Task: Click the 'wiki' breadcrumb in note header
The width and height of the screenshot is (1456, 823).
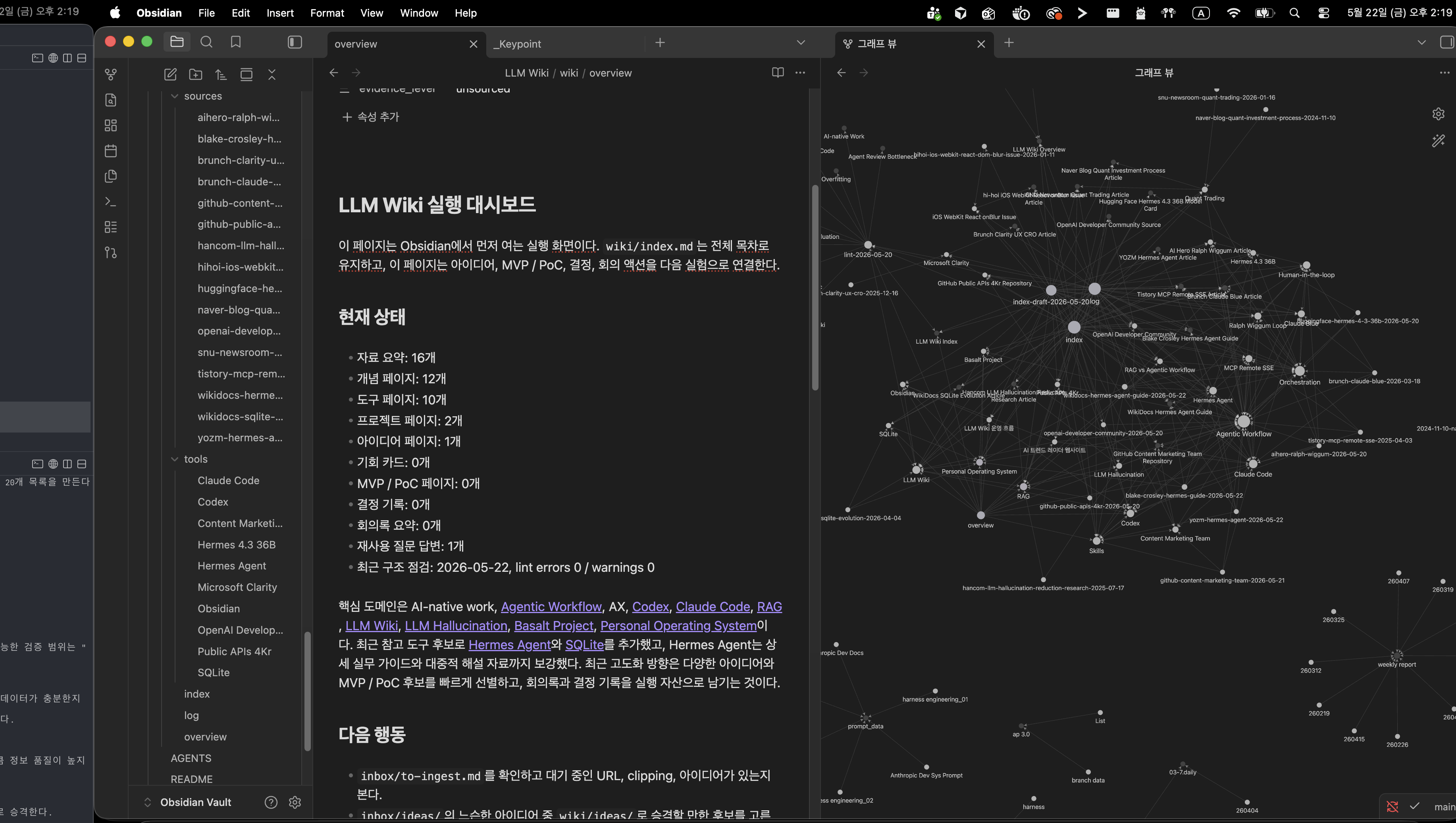Action: click(569, 73)
